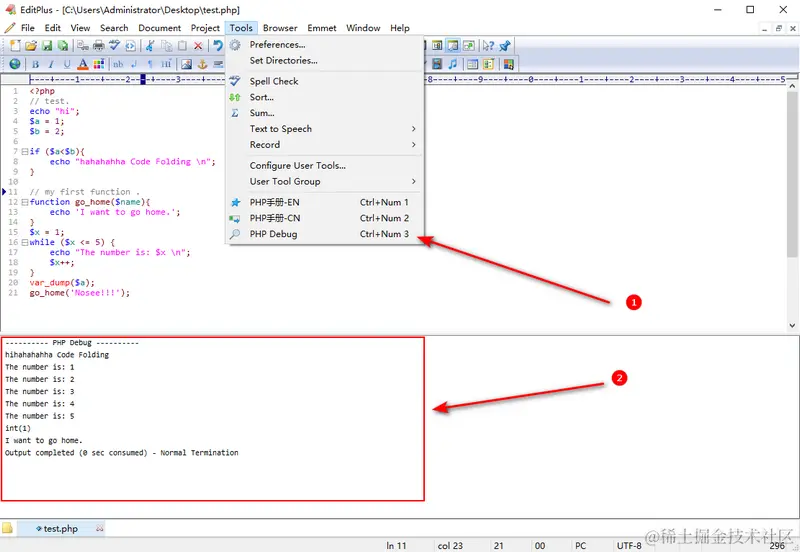Close the open Tools menu
Viewport: 800px width, 552px height.
tap(241, 28)
